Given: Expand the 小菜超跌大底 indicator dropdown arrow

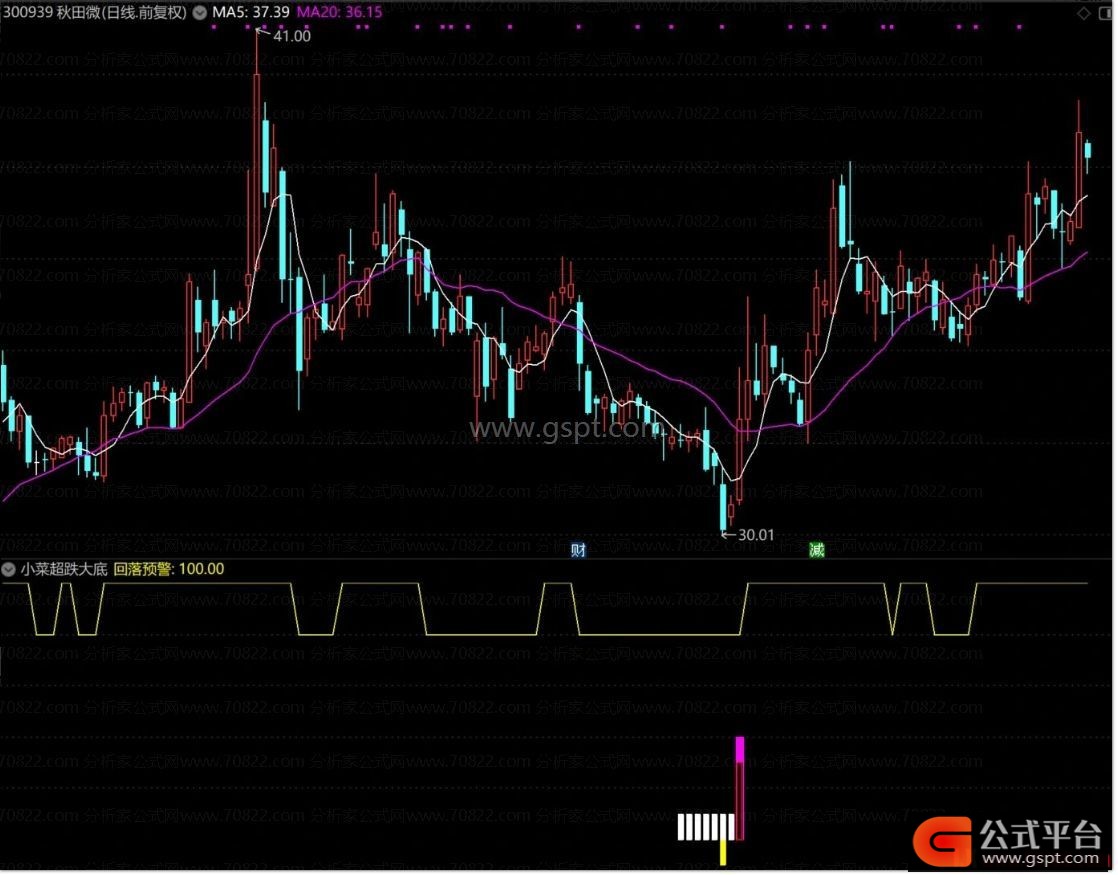Looking at the screenshot, I should click(x=10, y=569).
